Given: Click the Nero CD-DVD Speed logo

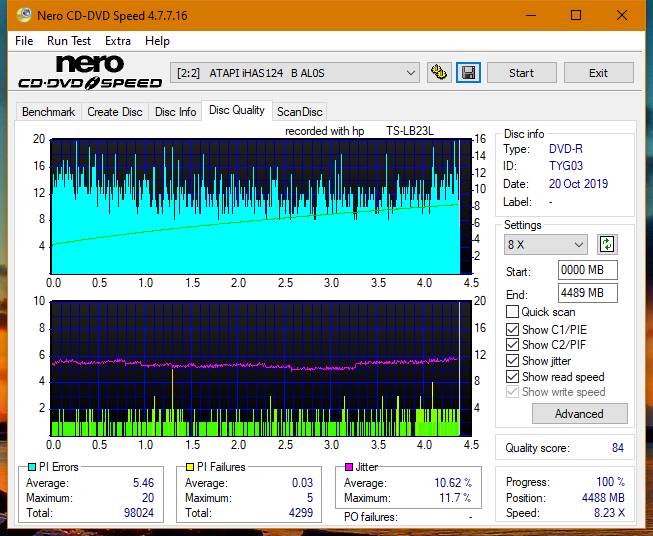Looking at the screenshot, I should [90, 72].
